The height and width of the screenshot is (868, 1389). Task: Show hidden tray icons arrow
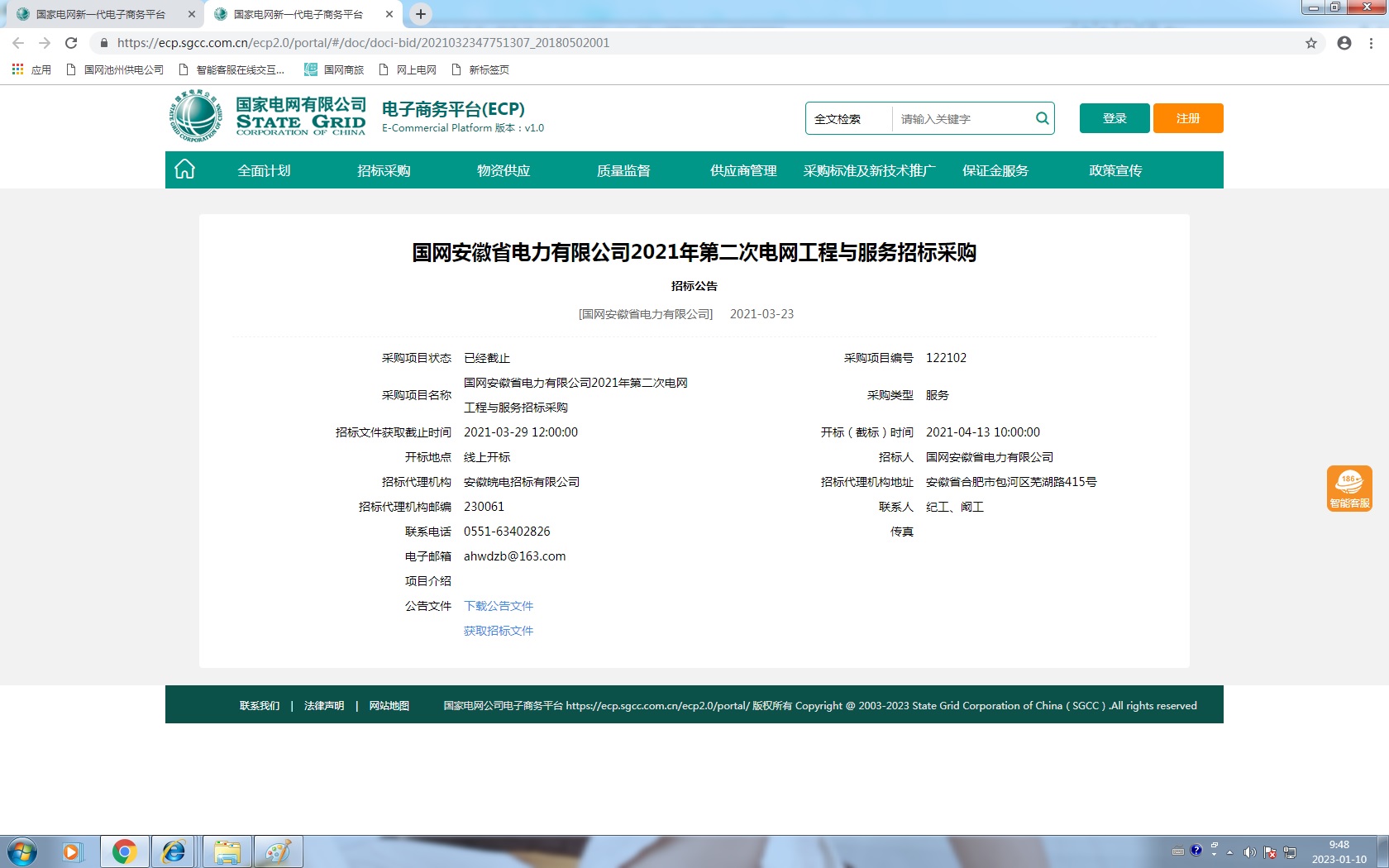(1229, 852)
